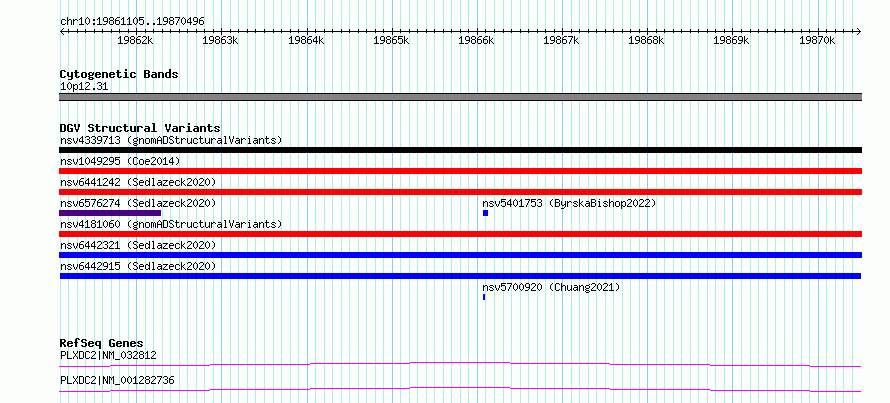Image resolution: width=890 pixels, height=403 pixels.
Task: Open variant label nsv4181060 (gnomADStructuralVariants)
Action: [171, 224]
